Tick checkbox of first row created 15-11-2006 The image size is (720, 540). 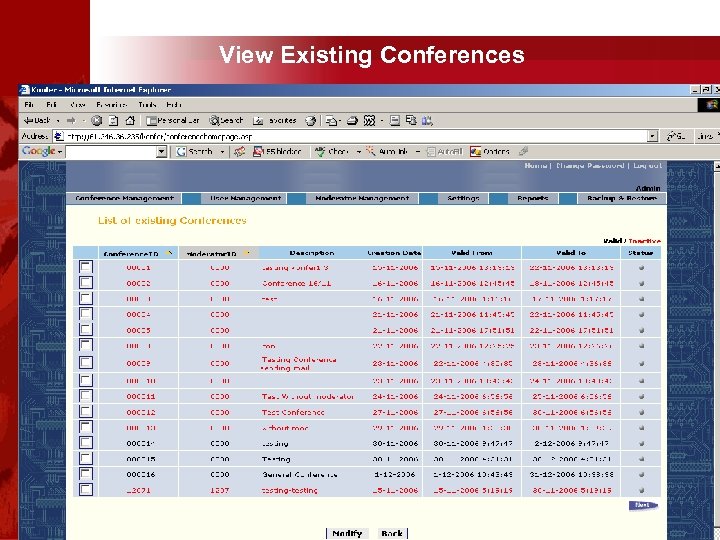(x=86, y=267)
